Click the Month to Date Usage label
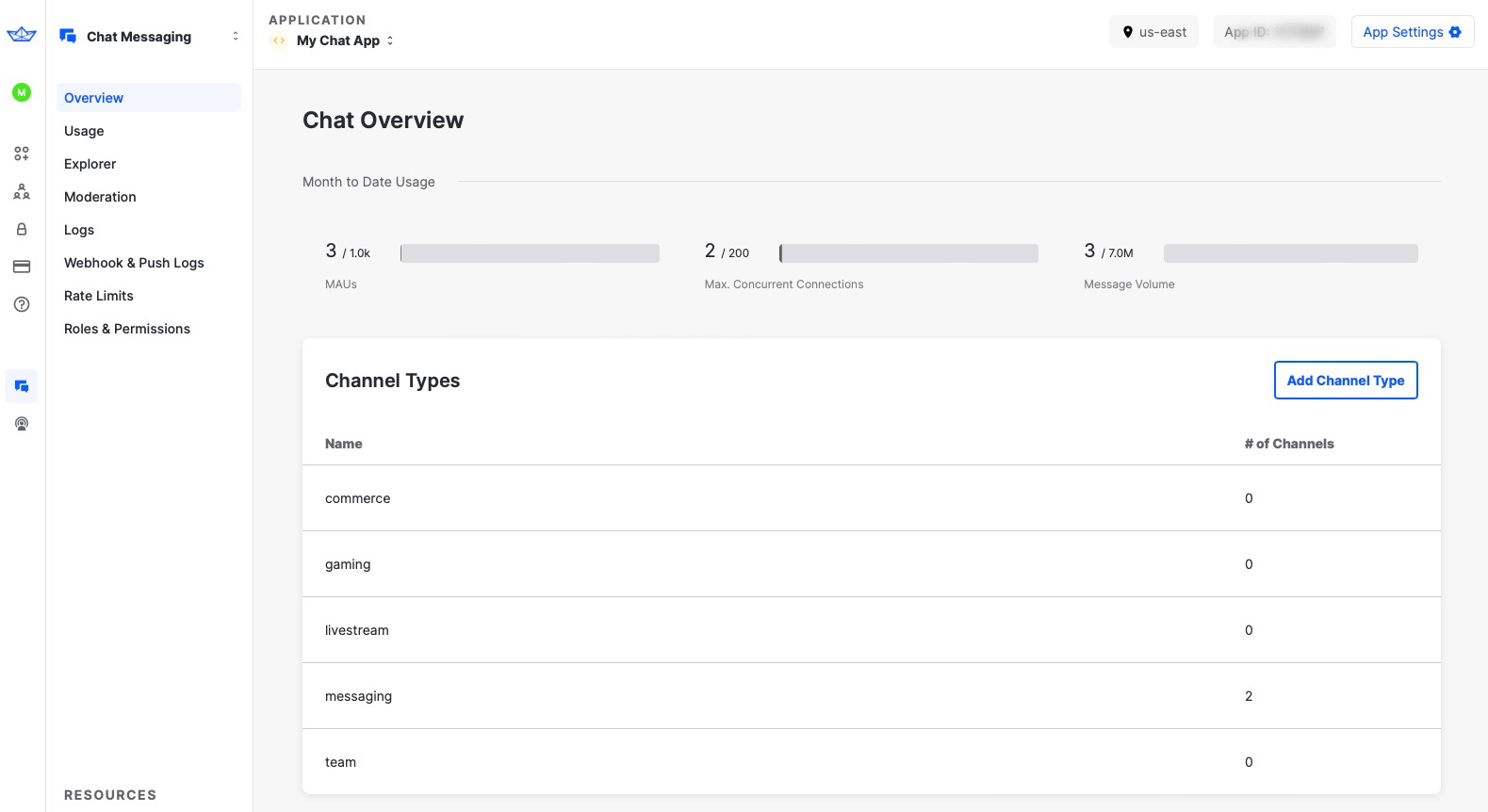The image size is (1488, 812). tap(368, 182)
